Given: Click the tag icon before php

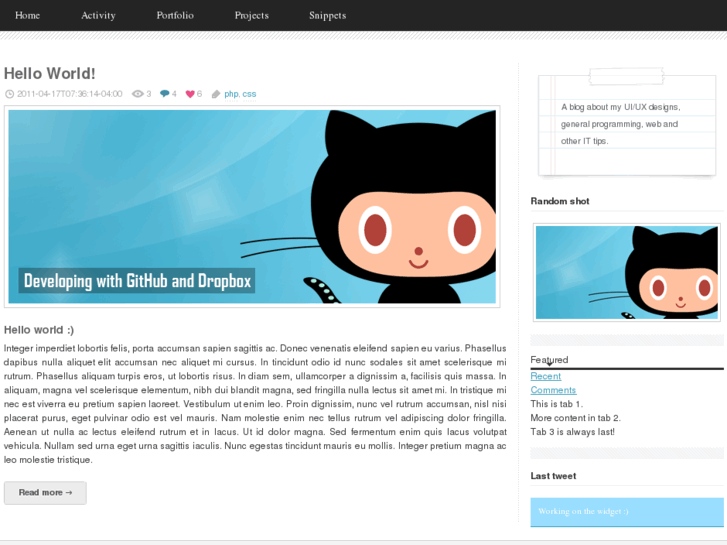Looking at the screenshot, I should pos(216,94).
